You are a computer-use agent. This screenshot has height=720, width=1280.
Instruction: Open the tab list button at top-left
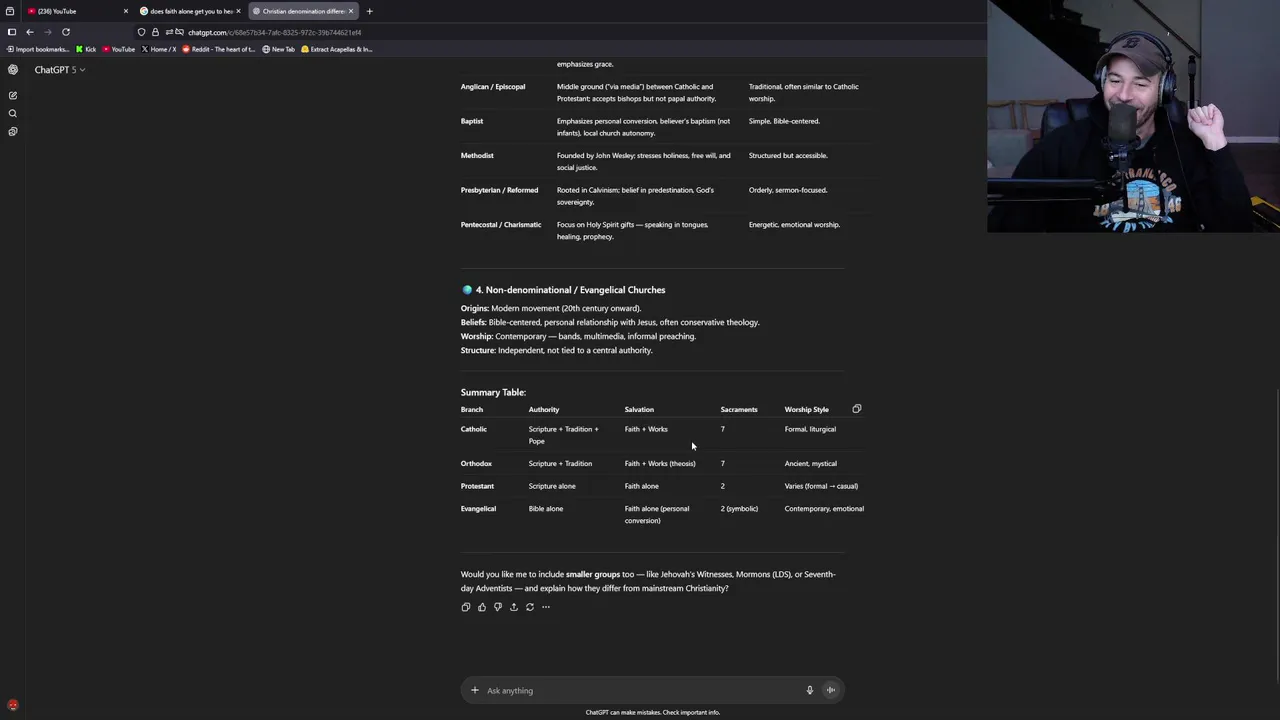[x=10, y=11]
